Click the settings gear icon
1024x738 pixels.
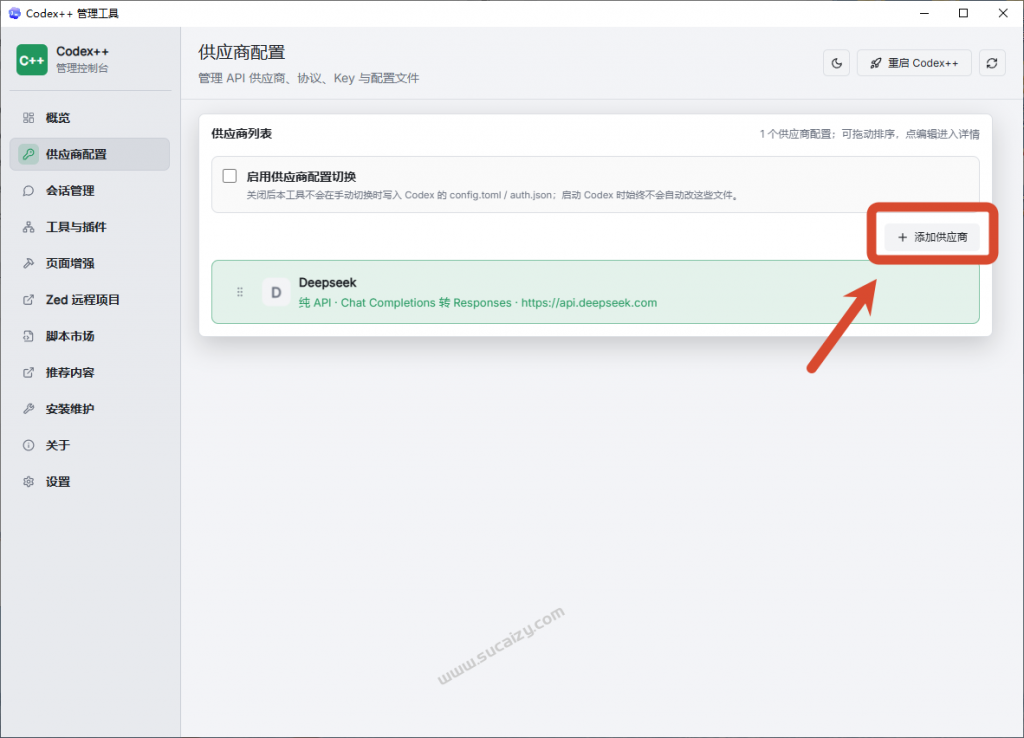click(x=28, y=482)
